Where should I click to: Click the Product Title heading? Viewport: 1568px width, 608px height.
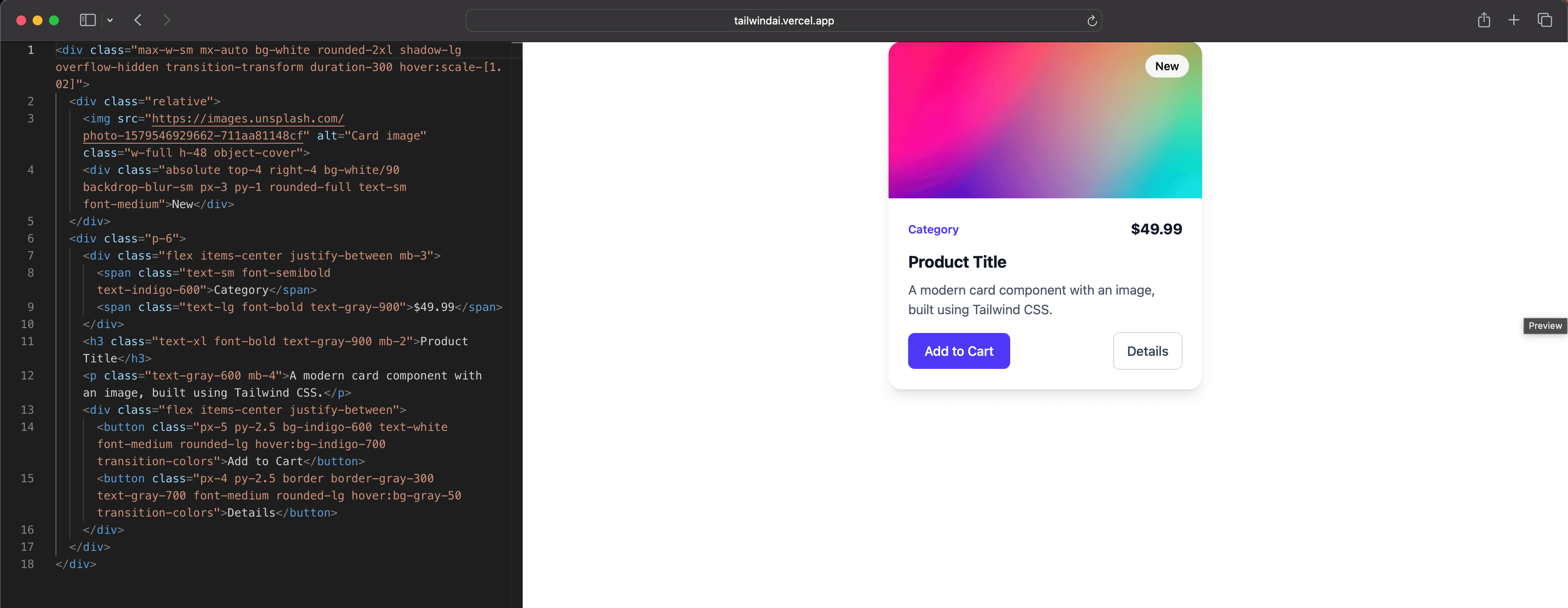pos(957,262)
